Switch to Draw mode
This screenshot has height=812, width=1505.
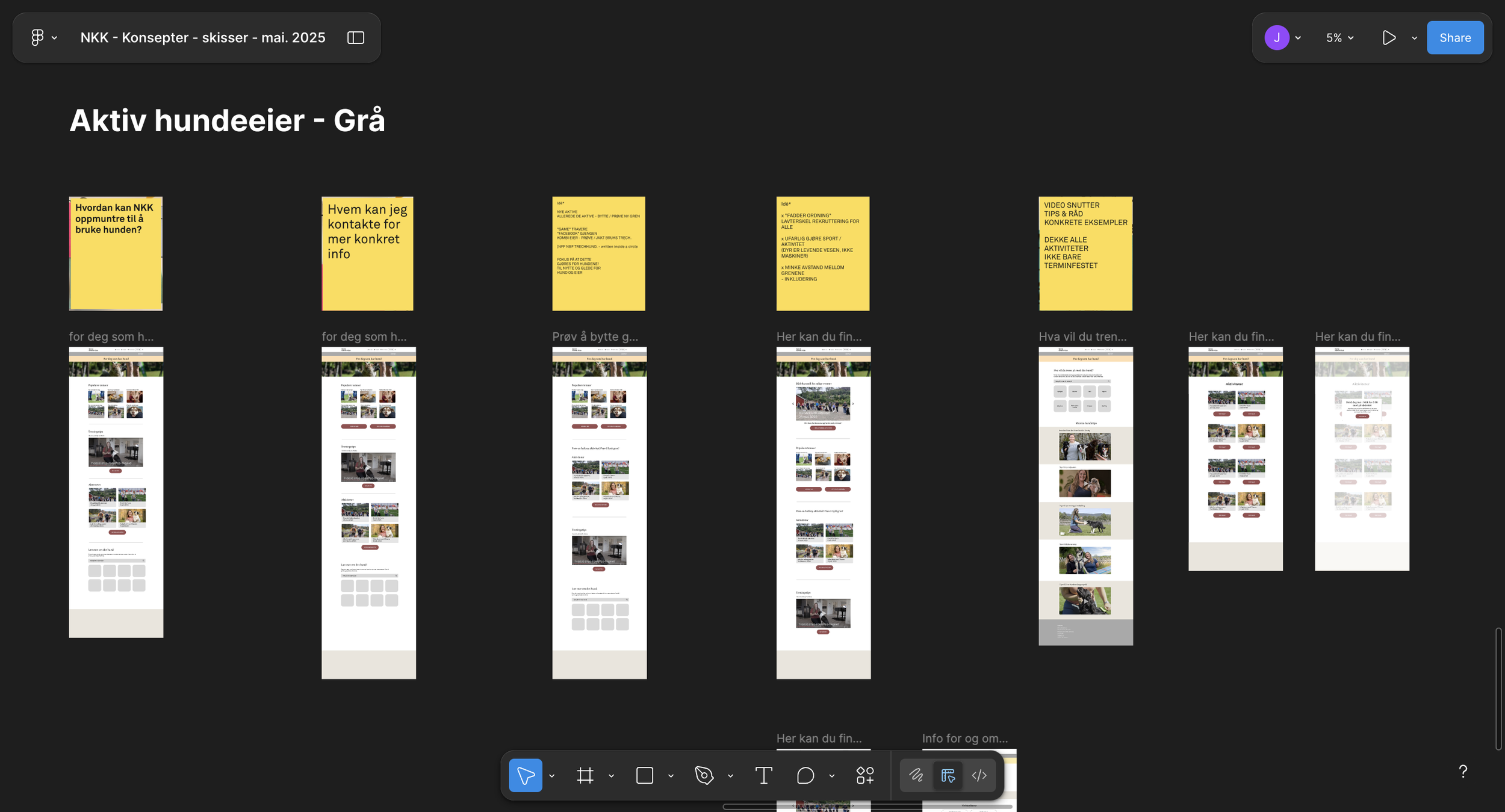click(x=916, y=775)
